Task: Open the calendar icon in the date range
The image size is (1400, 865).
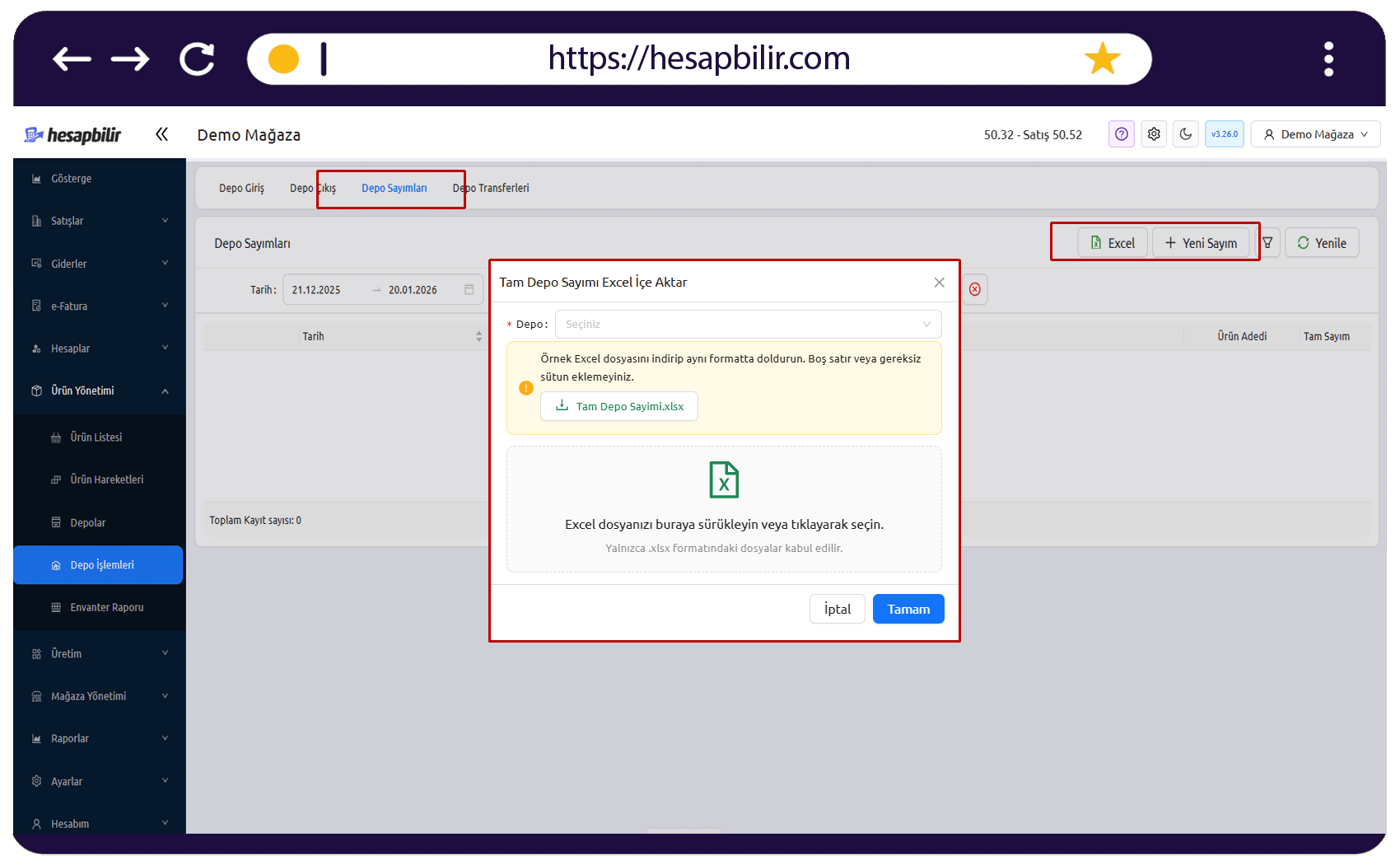Action: pyautogui.click(x=469, y=290)
